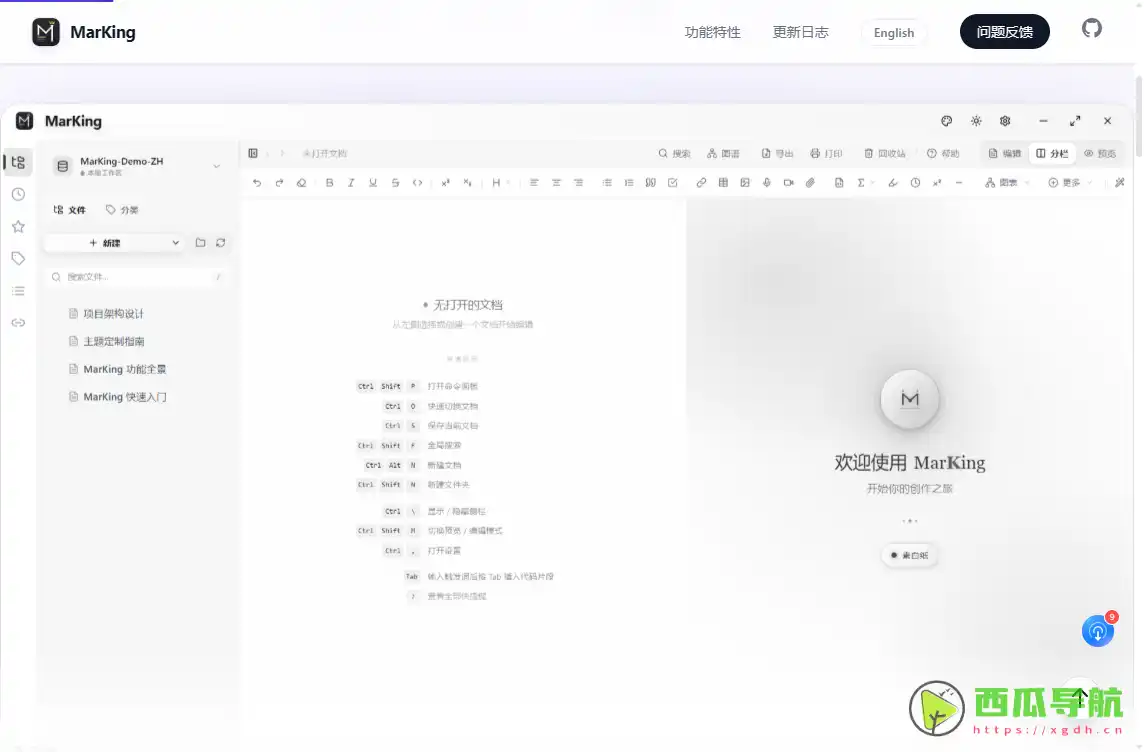
Task: Toggle strikethrough formatting
Action: click(x=395, y=183)
